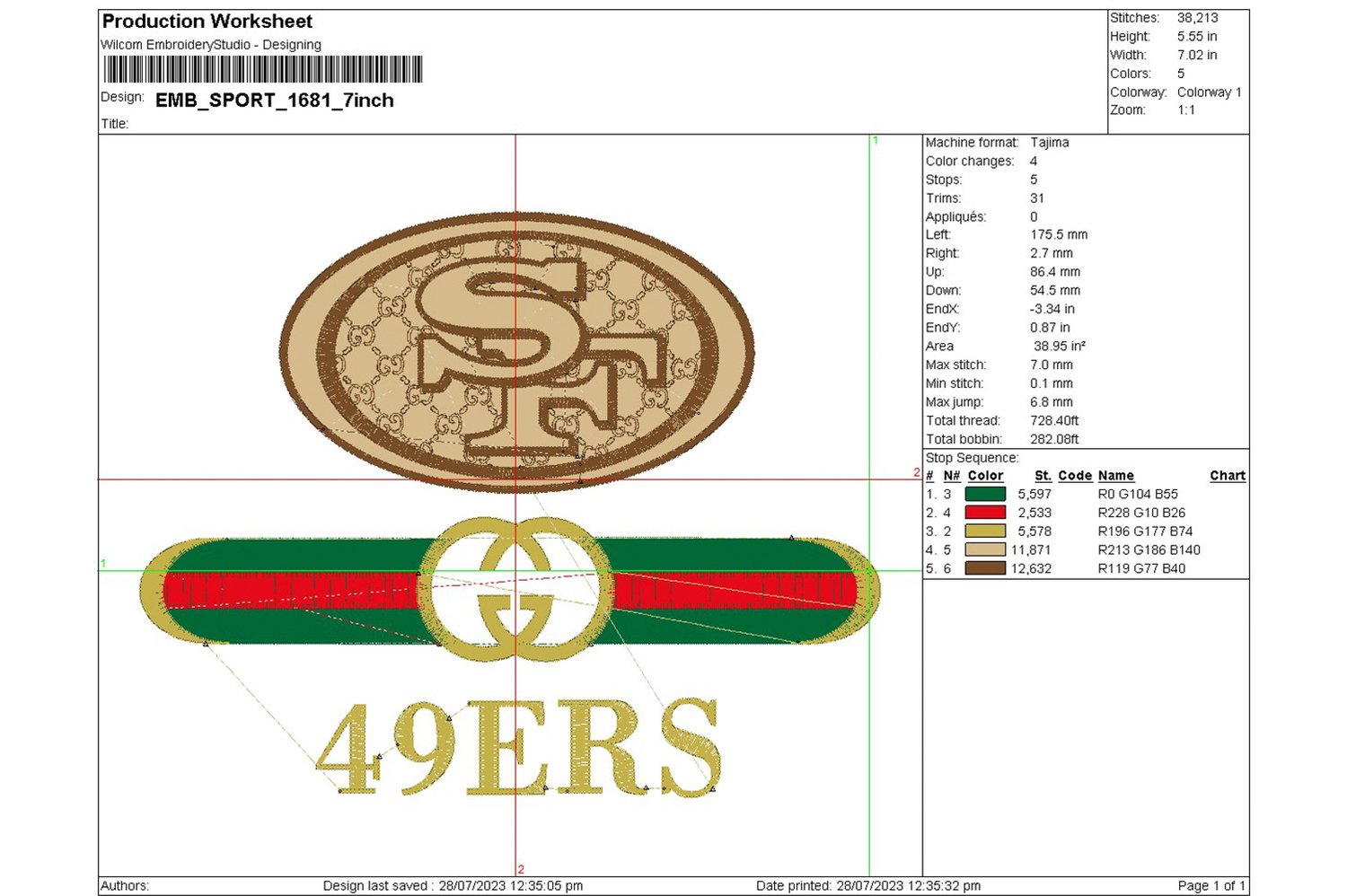Screen dimensions: 1347x896
Task: Select the max jump value "6.8 mm"
Action: click(x=1052, y=402)
